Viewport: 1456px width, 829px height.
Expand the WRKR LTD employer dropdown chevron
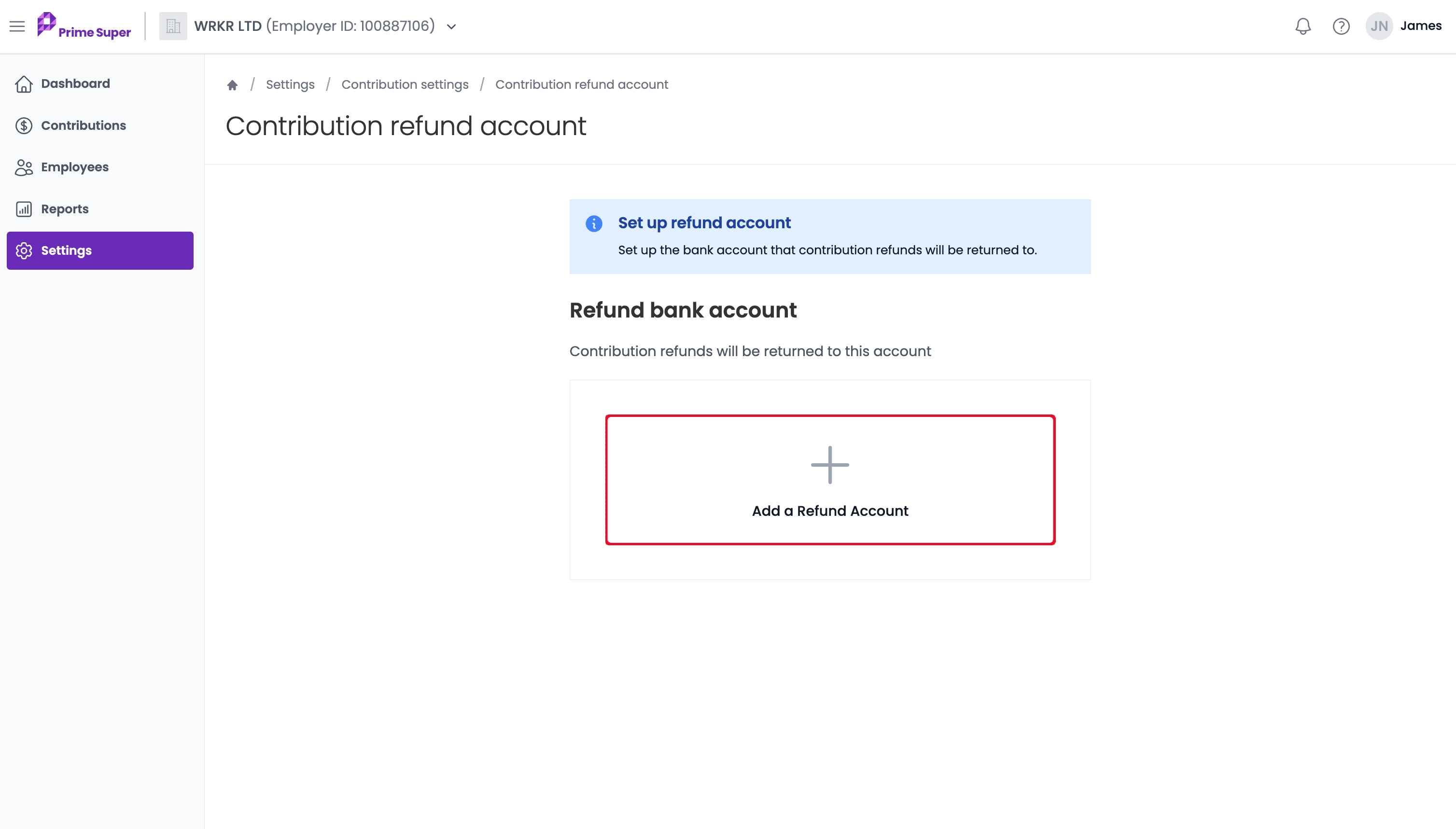[451, 27]
